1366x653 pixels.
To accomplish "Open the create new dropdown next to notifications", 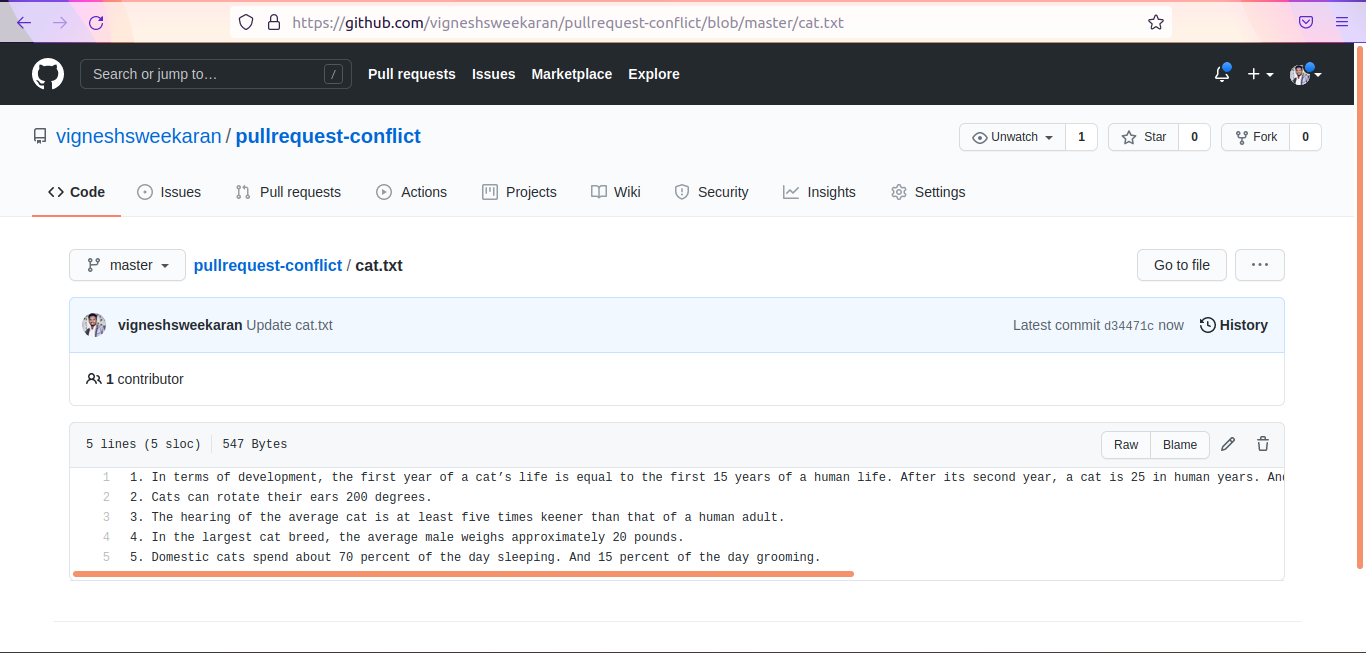I will [x=1259, y=73].
